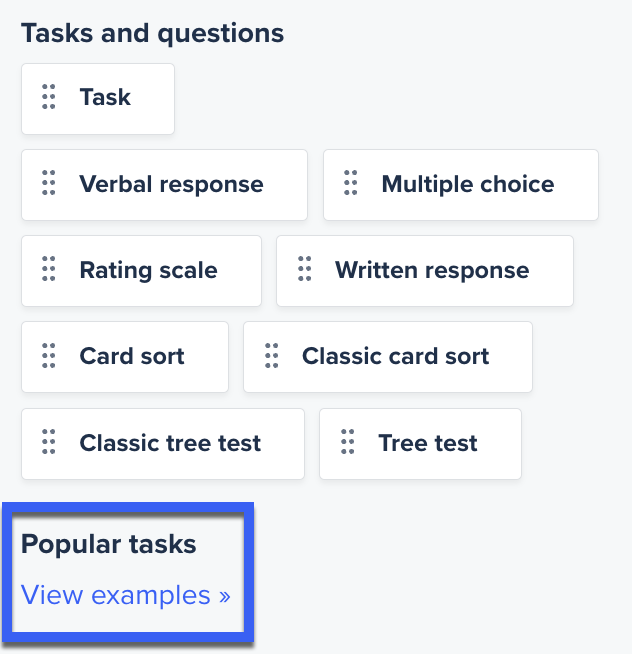Choose the Multiple choice question type
Screen dimensions: 632x654
(x=461, y=185)
